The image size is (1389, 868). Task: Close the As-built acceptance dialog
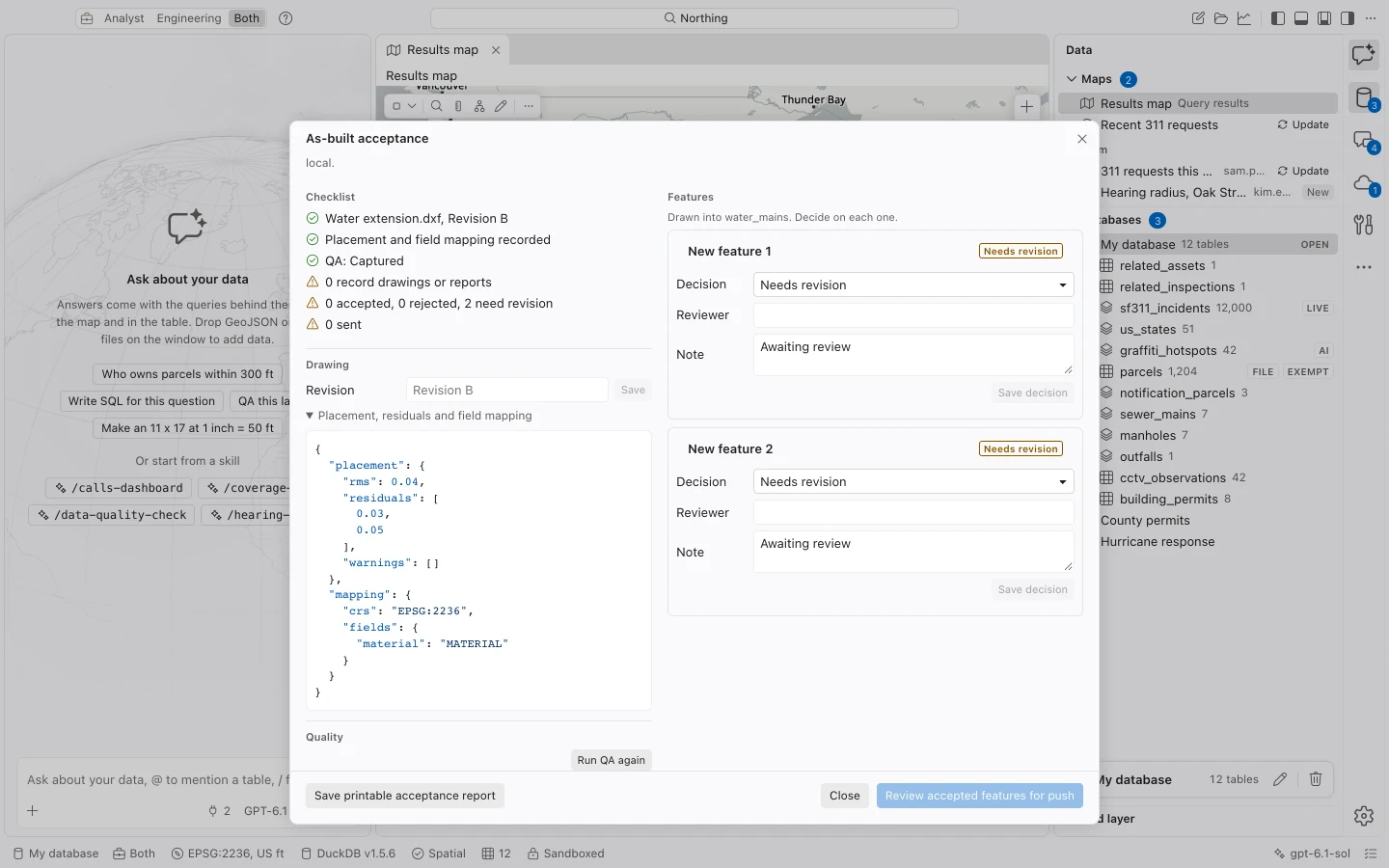[1082, 139]
